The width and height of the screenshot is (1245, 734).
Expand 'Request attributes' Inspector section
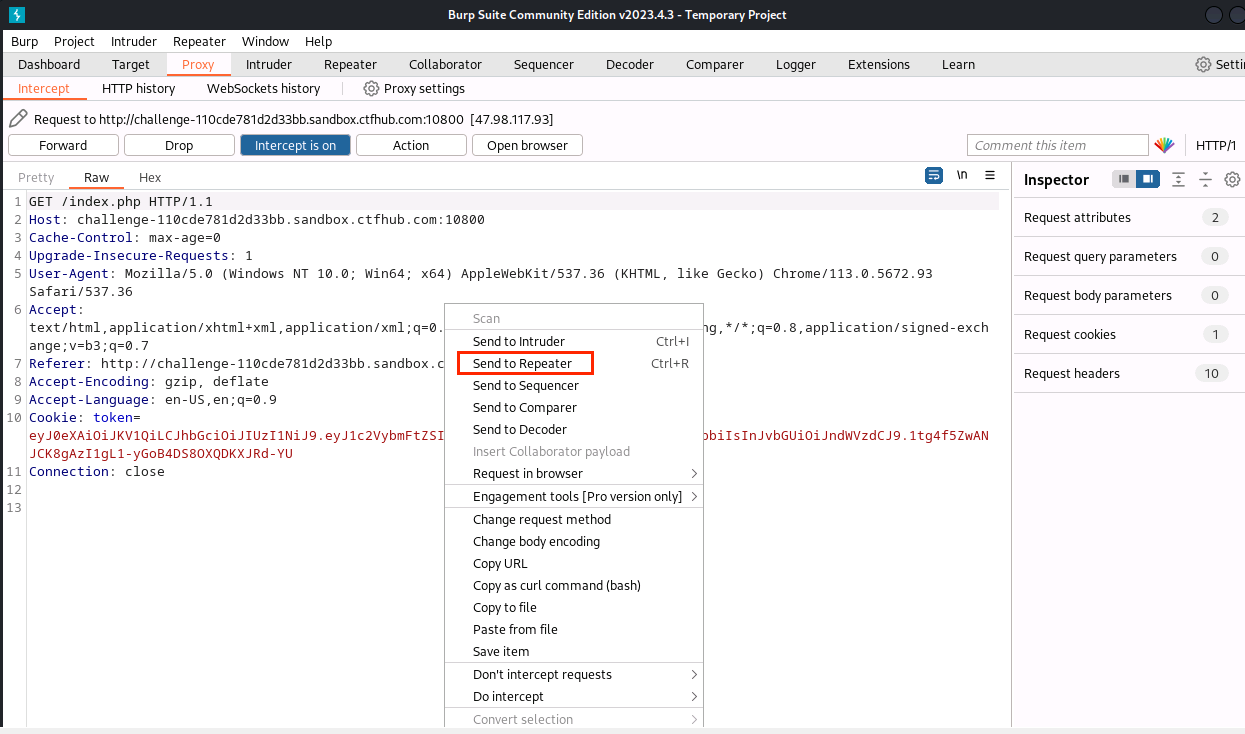click(1129, 217)
